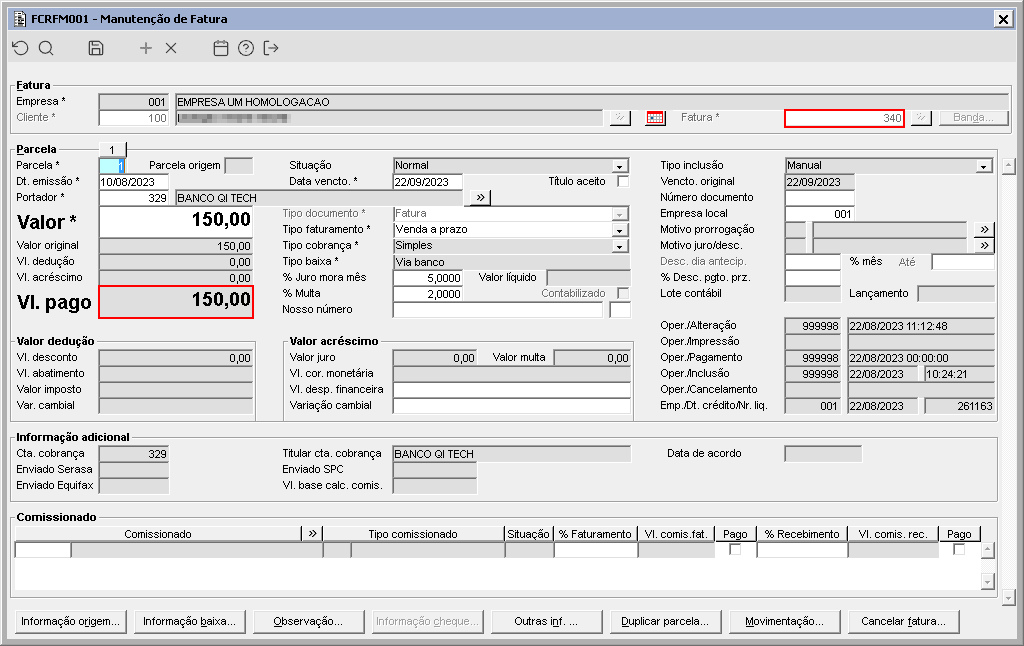This screenshot has width=1024, height=646.
Task: Click Variação cambial input field
Action: point(512,406)
